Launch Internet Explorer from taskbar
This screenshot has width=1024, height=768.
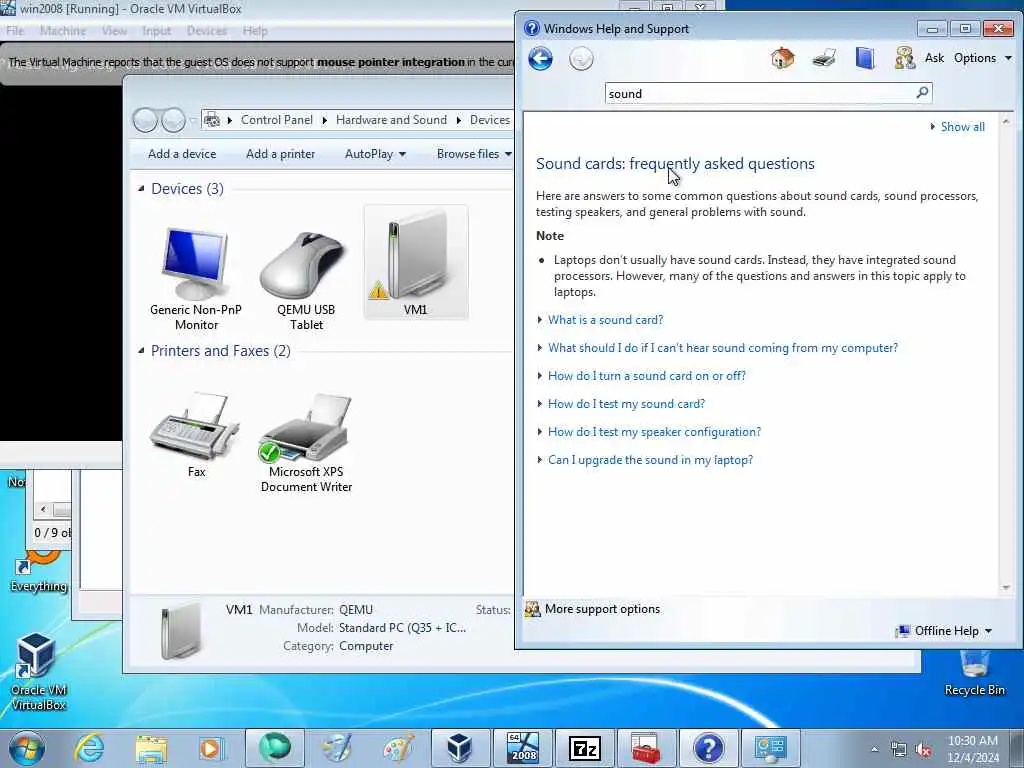pos(89,748)
